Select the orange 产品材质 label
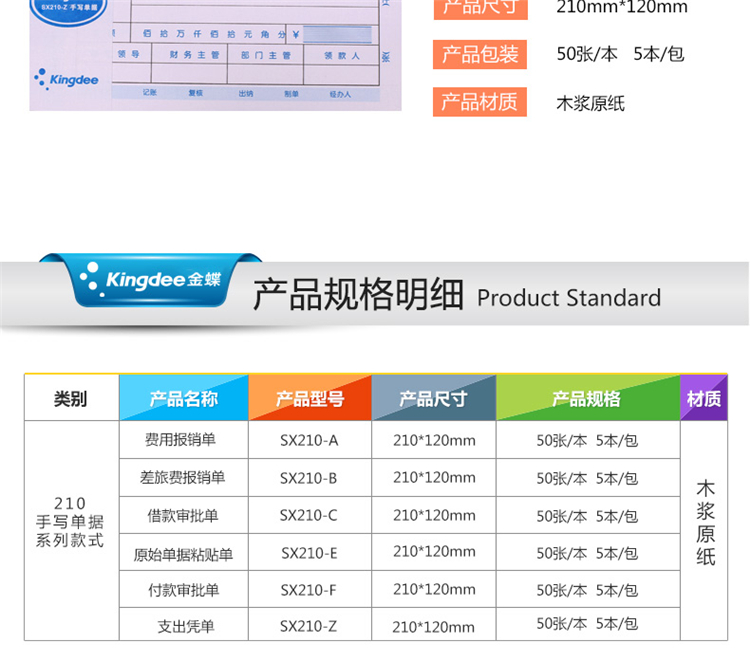This screenshot has width=750, height=660. [480, 101]
